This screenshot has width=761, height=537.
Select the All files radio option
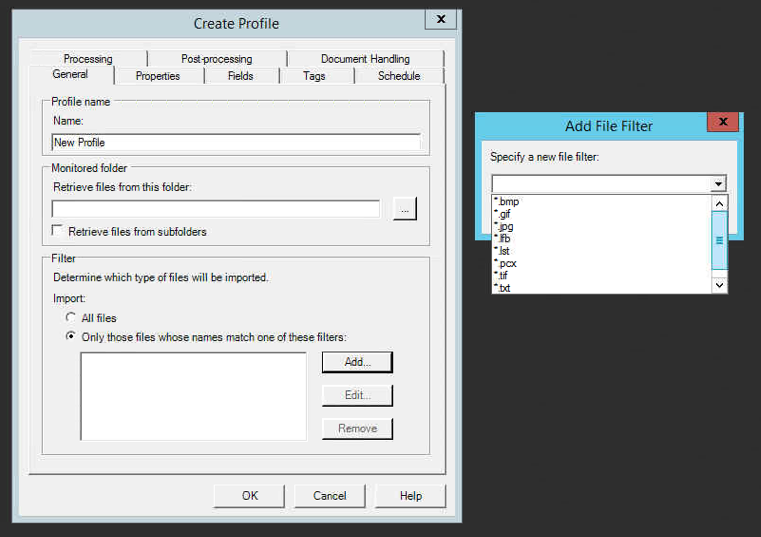[71, 318]
